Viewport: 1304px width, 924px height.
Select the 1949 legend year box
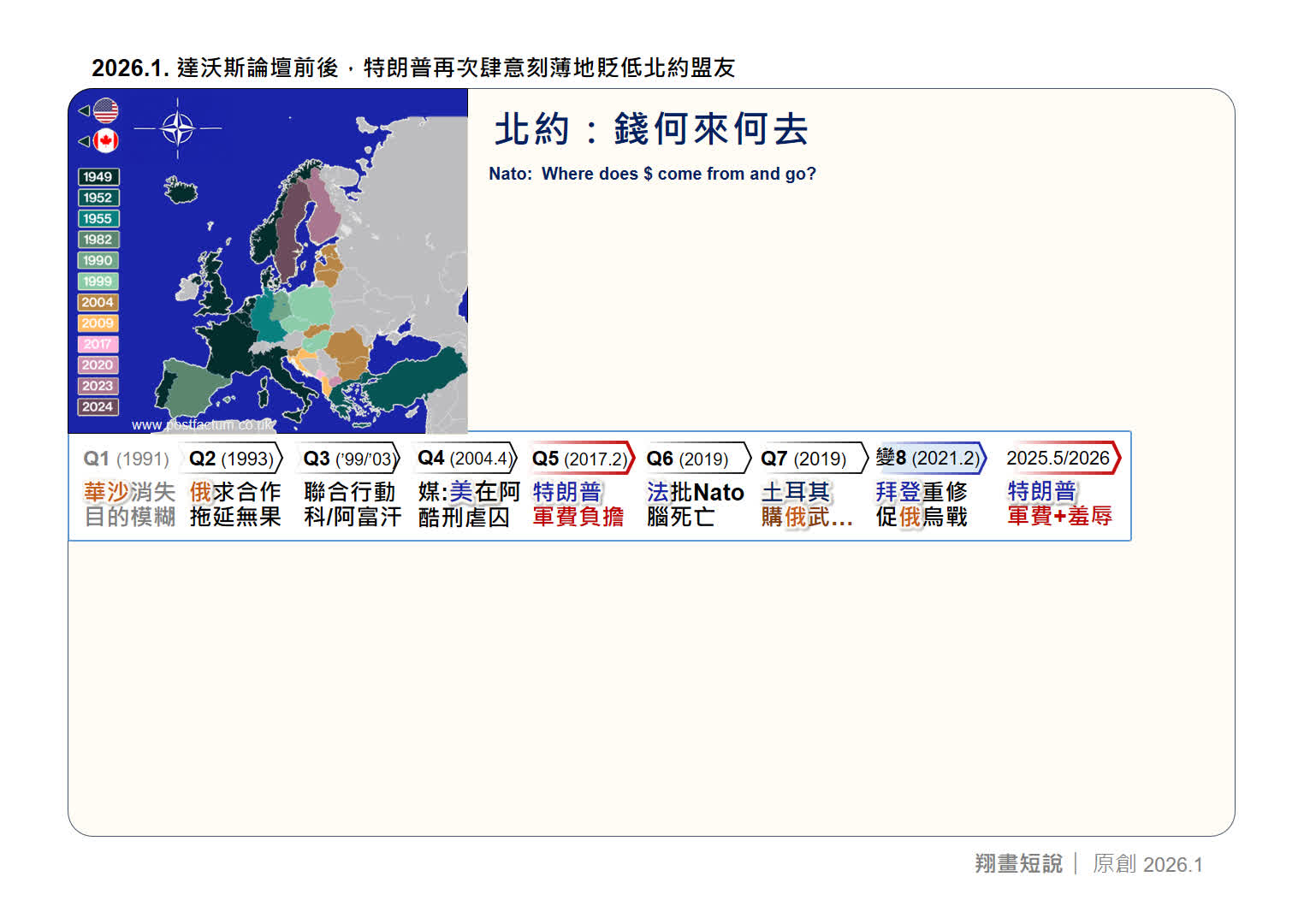pos(98,177)
